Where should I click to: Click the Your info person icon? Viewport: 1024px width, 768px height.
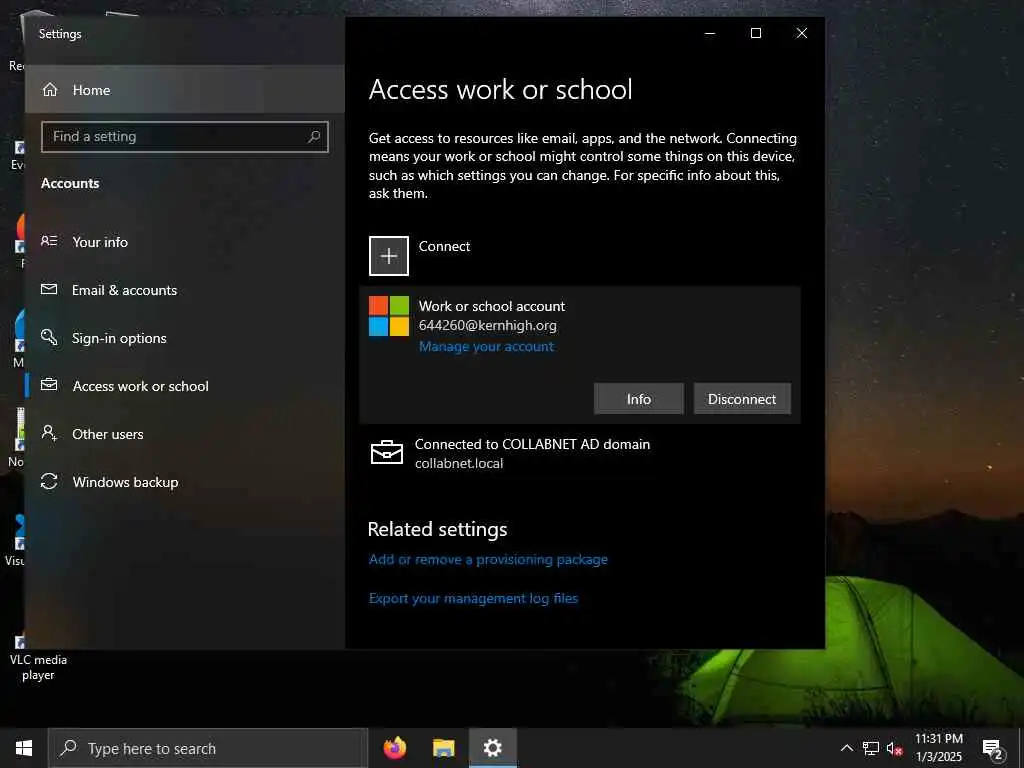[50, 241]
